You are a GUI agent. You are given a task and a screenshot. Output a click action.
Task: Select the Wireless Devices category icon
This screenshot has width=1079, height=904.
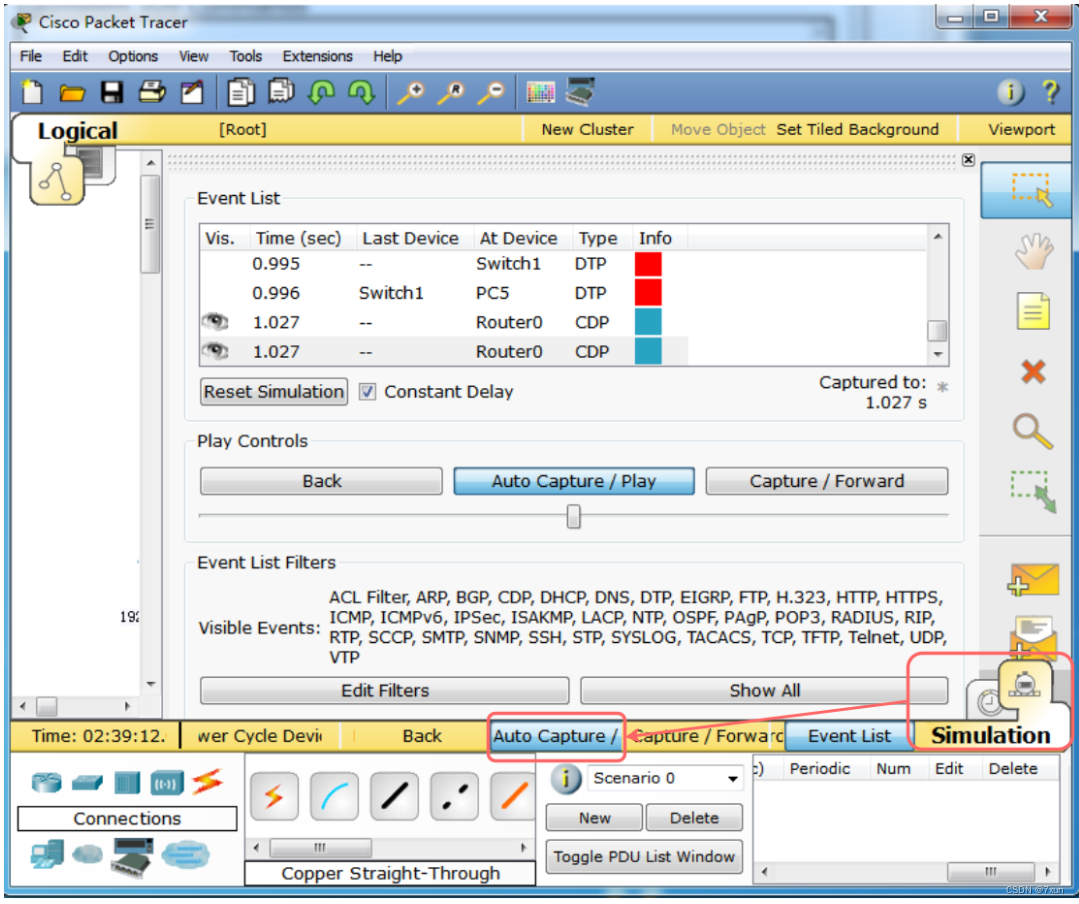coord(167,783)
